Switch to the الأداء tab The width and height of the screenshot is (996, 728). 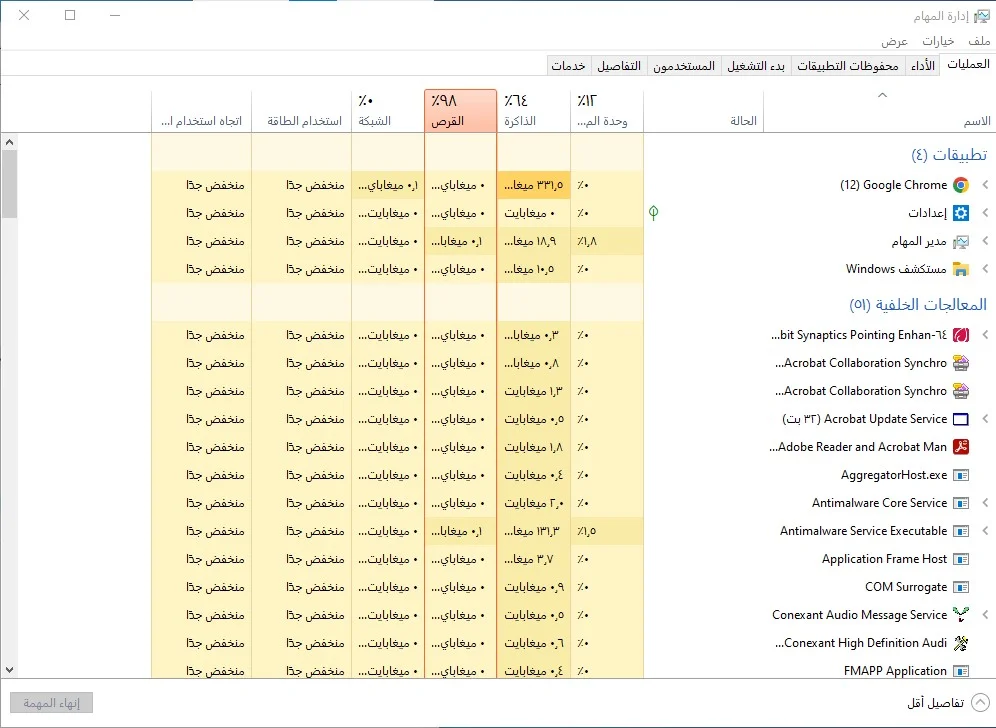(x=923, y=65)
